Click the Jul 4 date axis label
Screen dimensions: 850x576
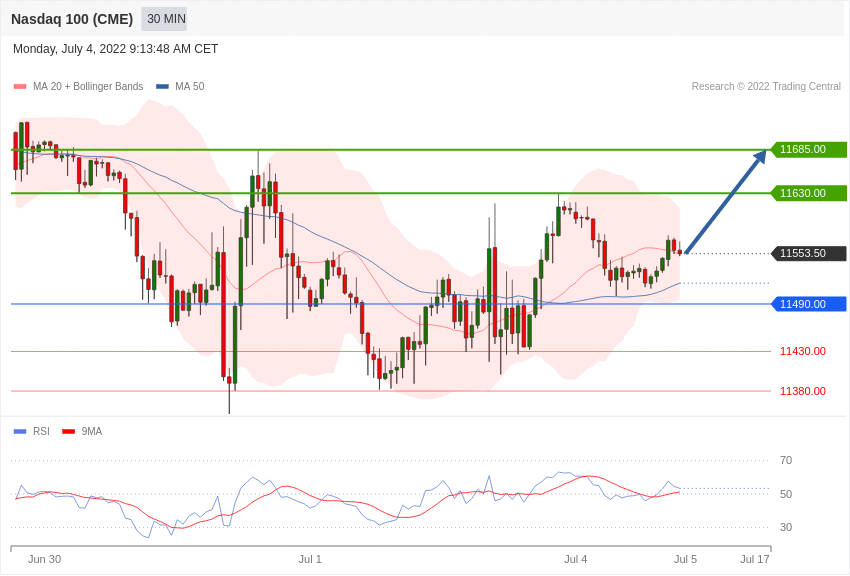tap(576, 559)
